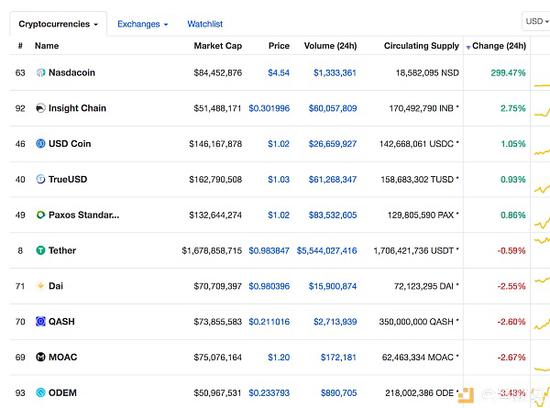This screenshot has width=550, height=408.
Task: Click the green Tether logo icon
Action: (41, 250)
